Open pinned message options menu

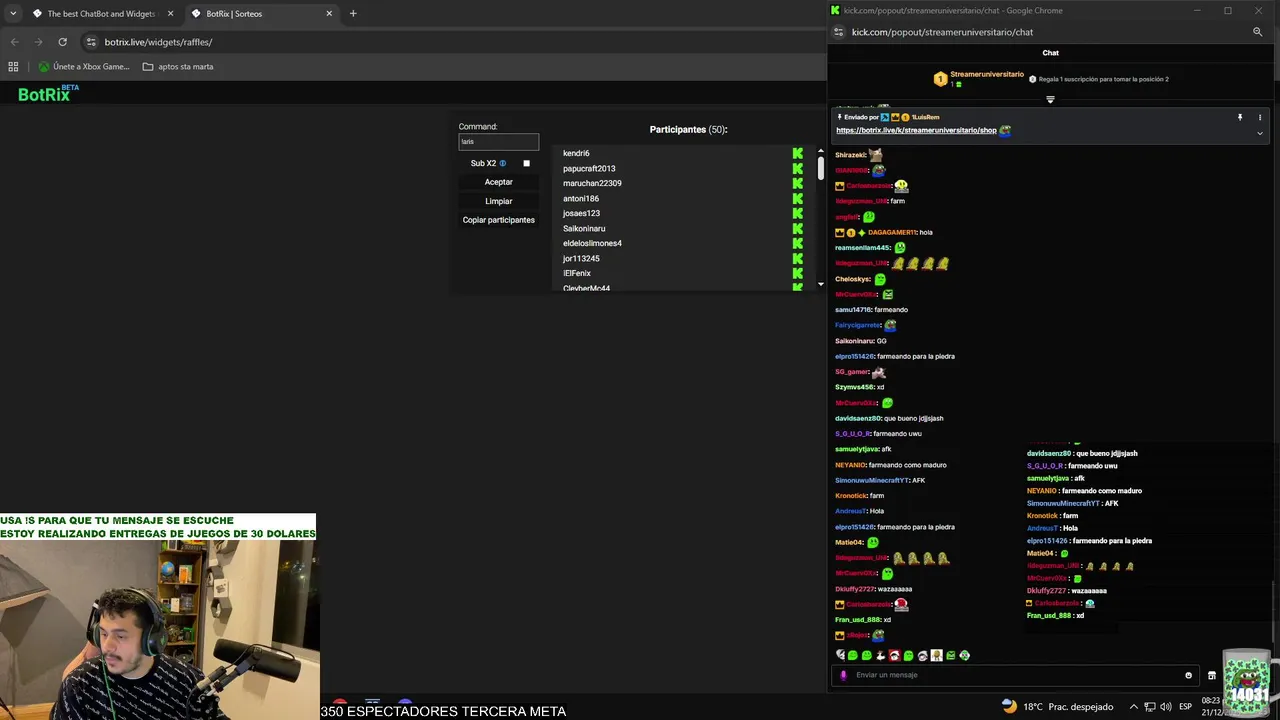click(1260, 118)
